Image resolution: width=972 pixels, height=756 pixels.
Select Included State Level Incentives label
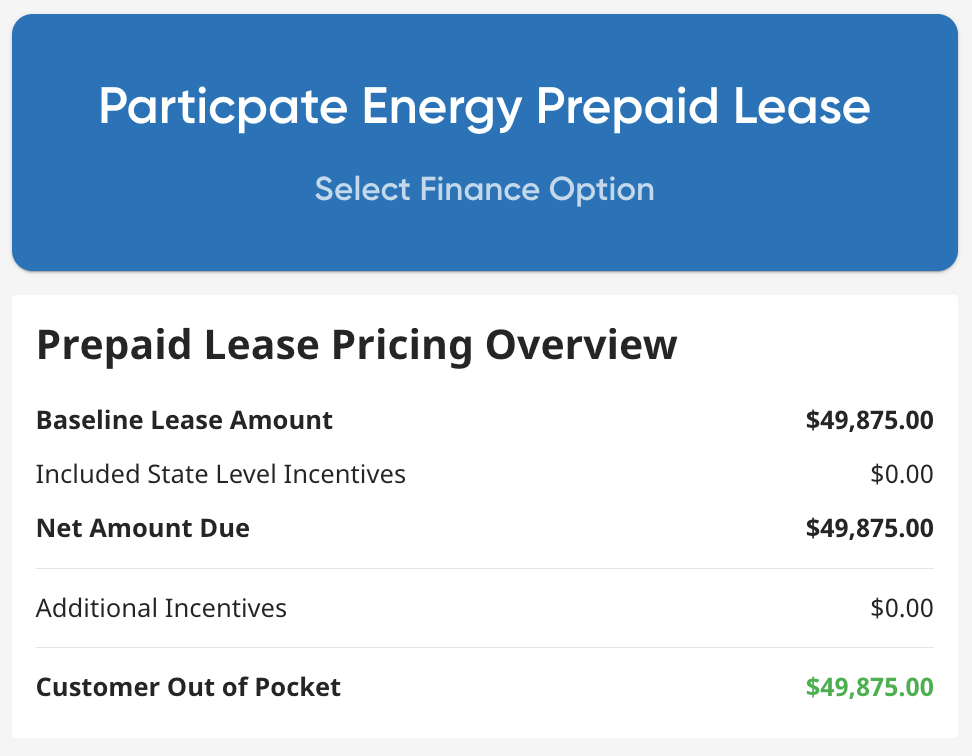(x=220, y=474)
